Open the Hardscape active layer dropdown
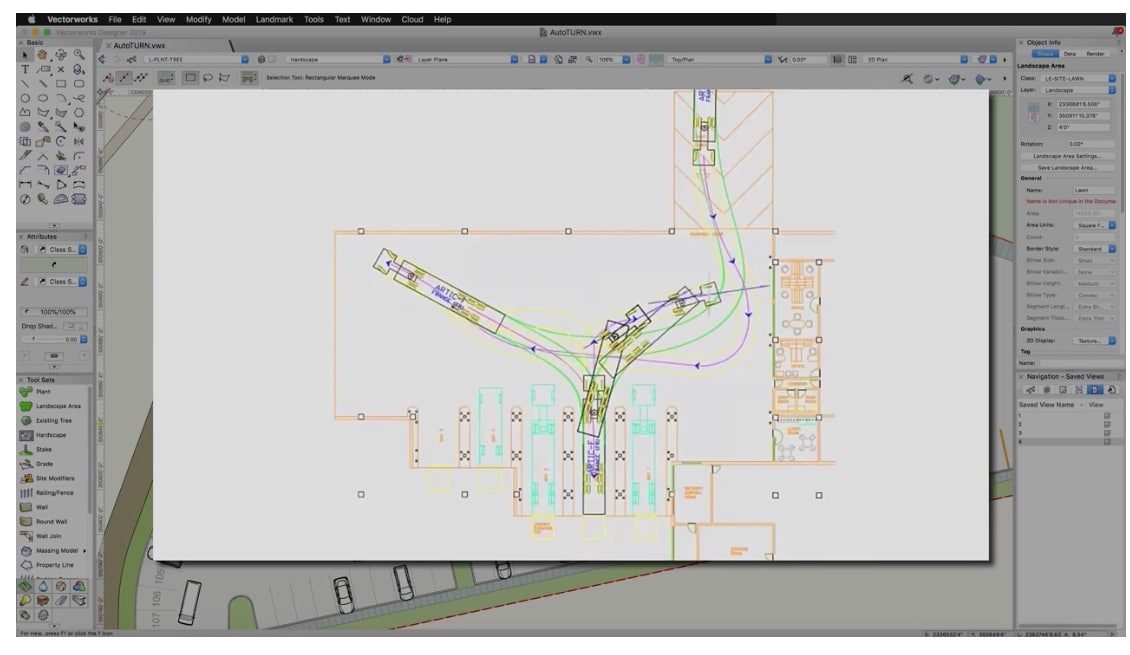The image size is (1130, 655). [338, 59]
